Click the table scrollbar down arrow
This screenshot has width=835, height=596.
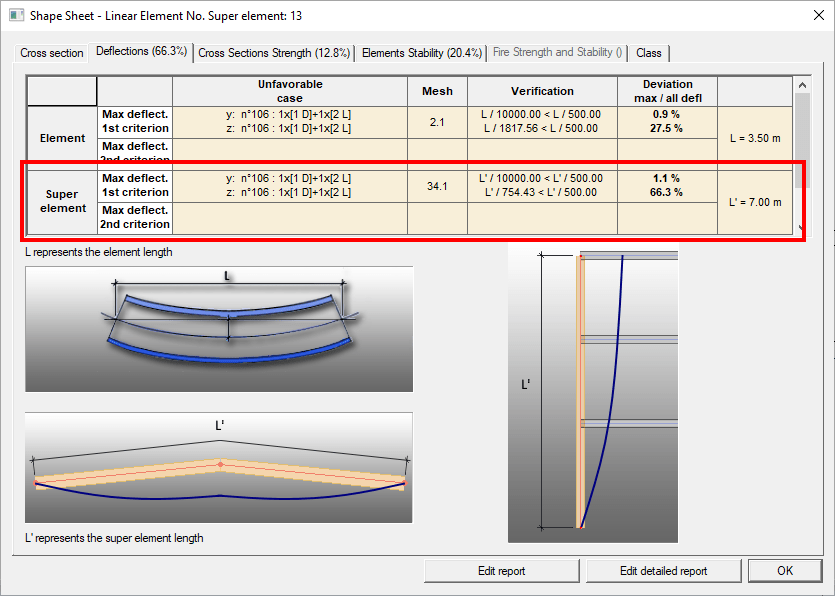[x=801, y=229]
